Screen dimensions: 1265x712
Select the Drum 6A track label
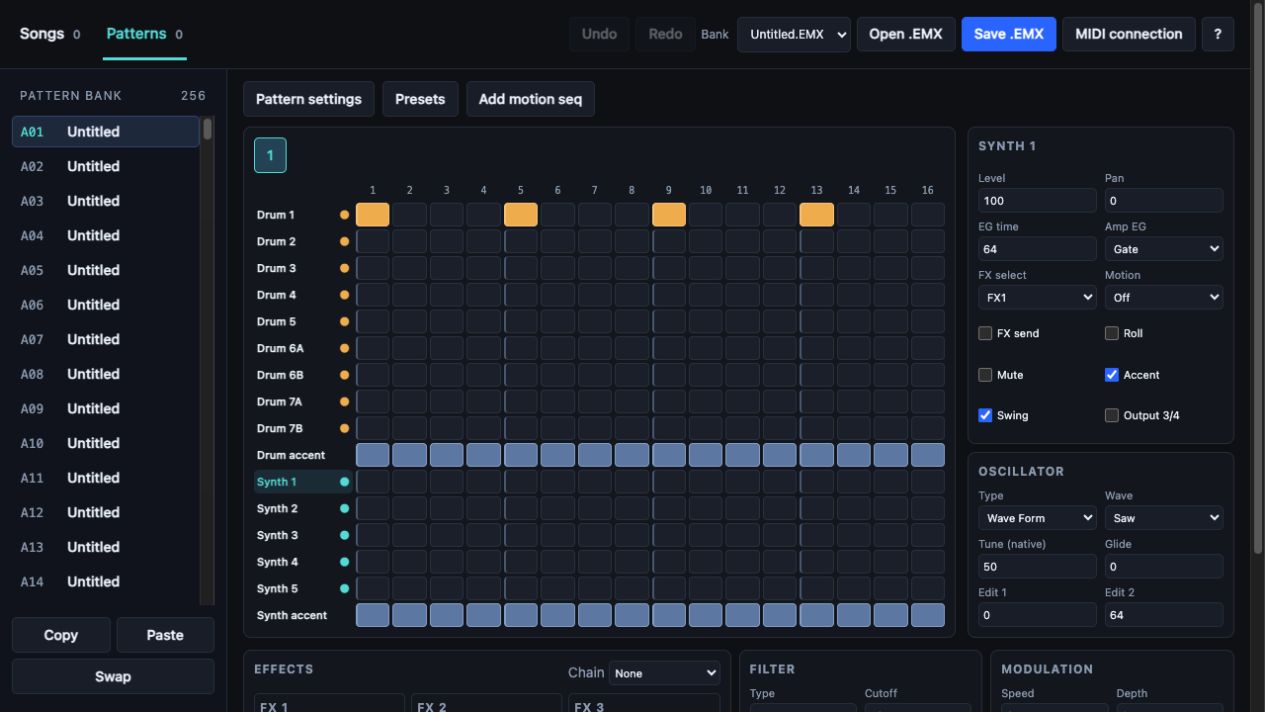coord(280,348)
